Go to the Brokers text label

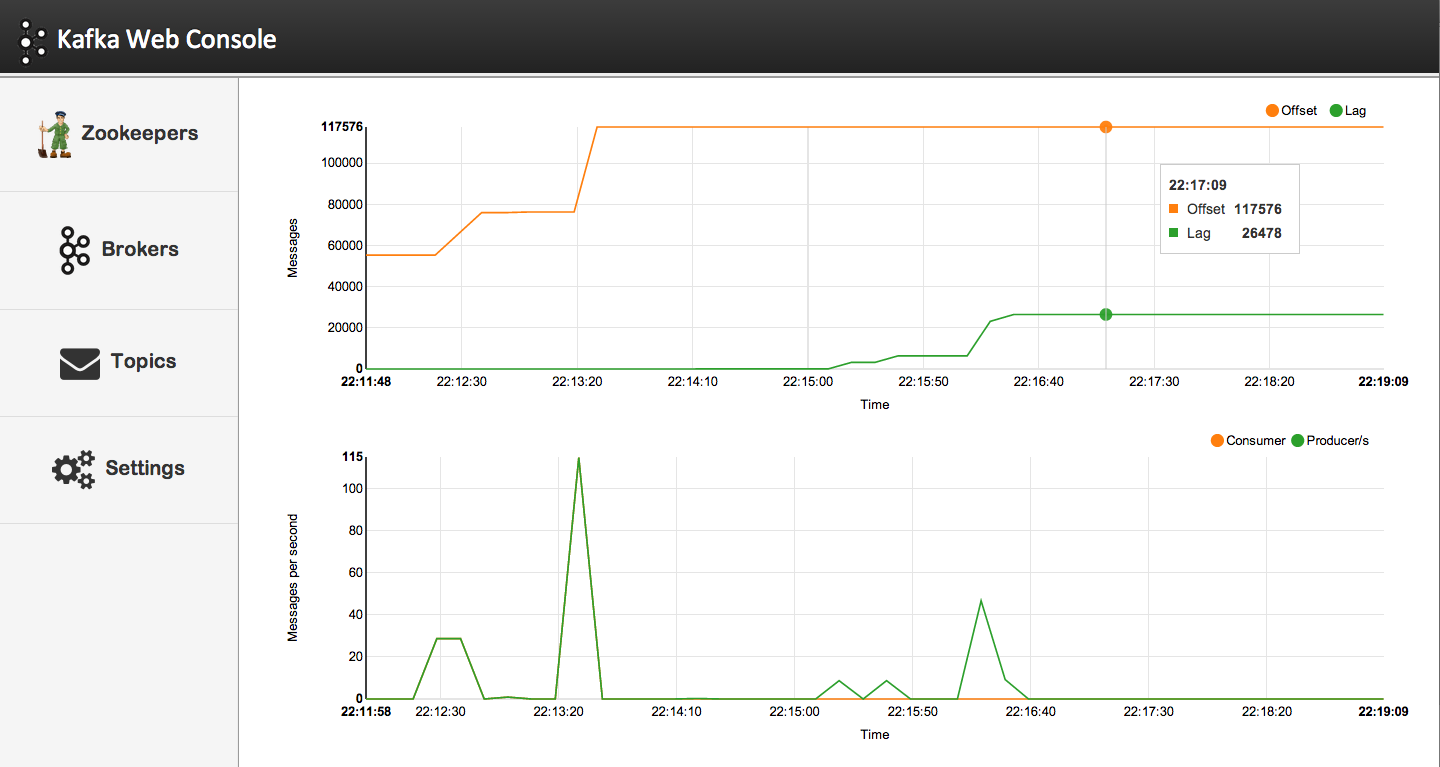(140, 250)
